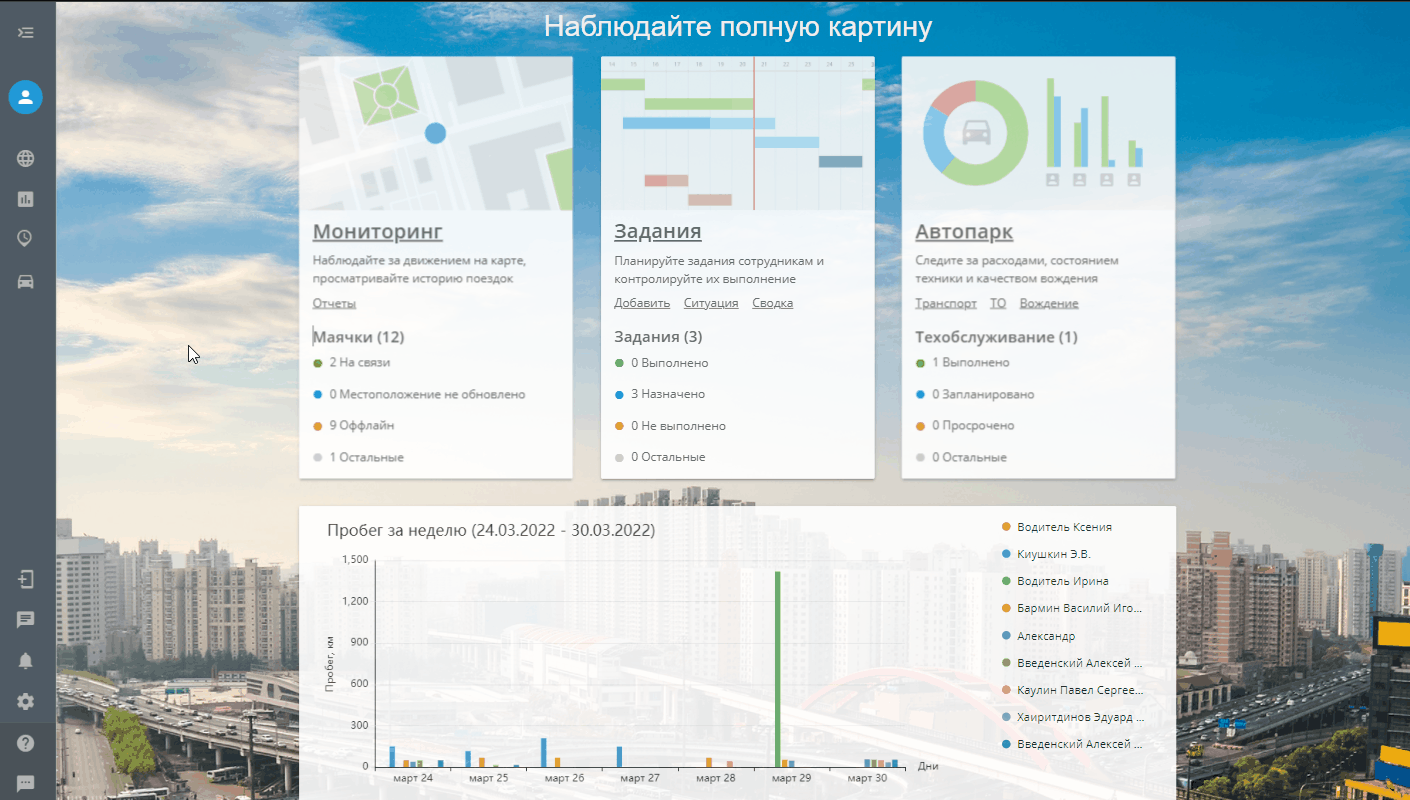
Task: Toggle legend entry Хаиритдинов Эдуард
Action: 1071,717
